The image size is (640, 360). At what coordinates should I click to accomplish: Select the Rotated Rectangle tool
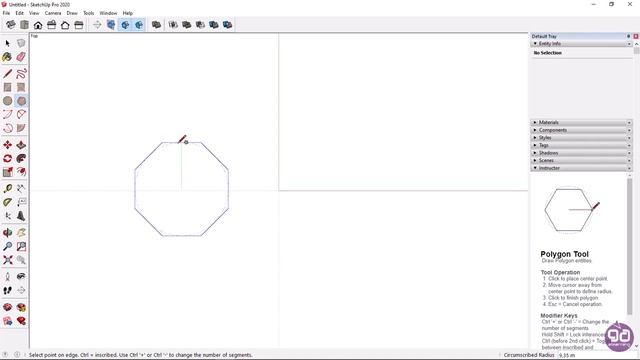coord(21,87)
